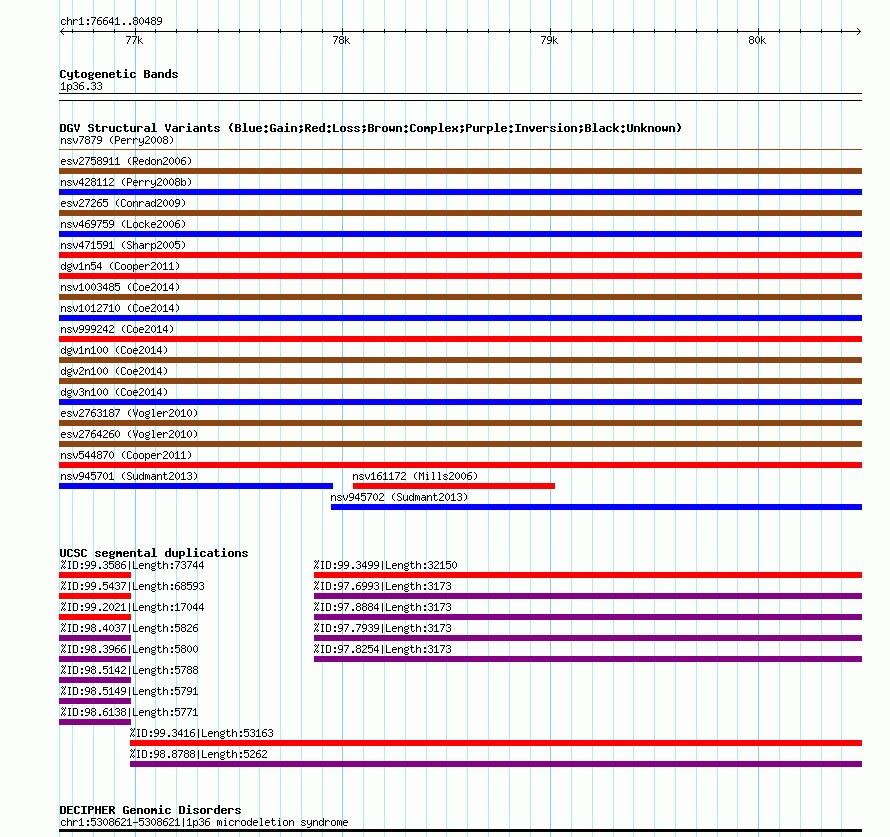Click the red bar under %ID:99.3499
Screen dimensions: 890x837
tap(588, 575)
